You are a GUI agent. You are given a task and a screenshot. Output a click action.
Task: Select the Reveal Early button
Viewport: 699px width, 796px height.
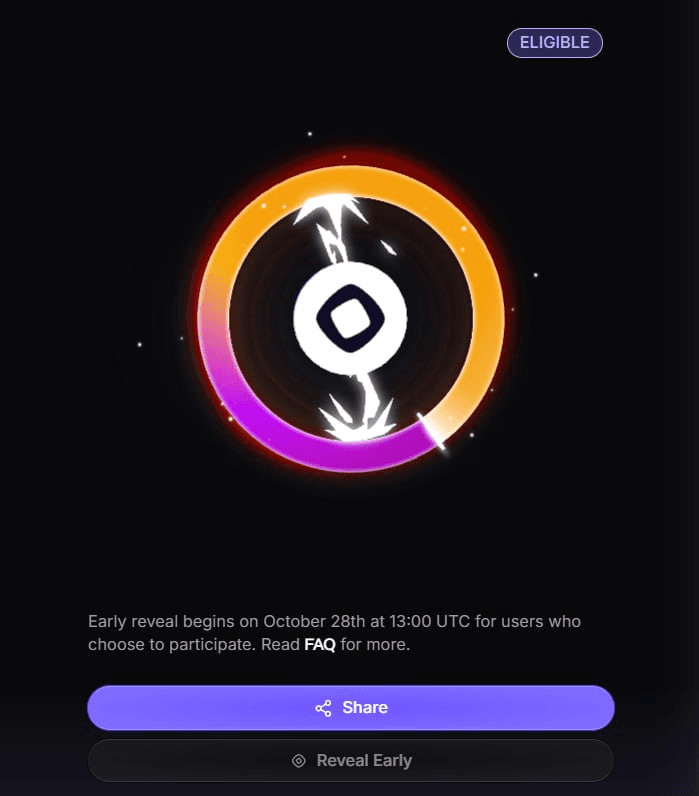[x=351, y=760]
